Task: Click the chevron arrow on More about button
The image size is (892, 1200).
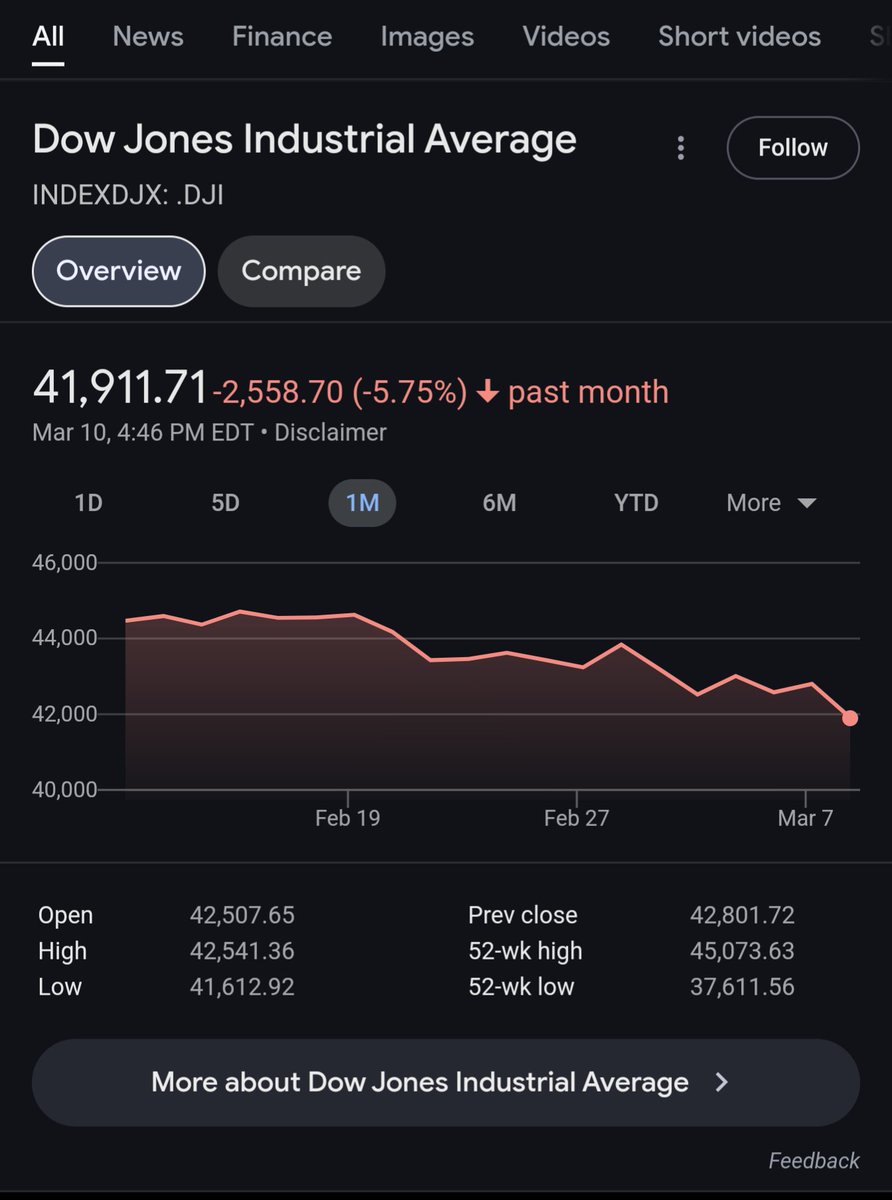Action: [x=722, y=1082]
